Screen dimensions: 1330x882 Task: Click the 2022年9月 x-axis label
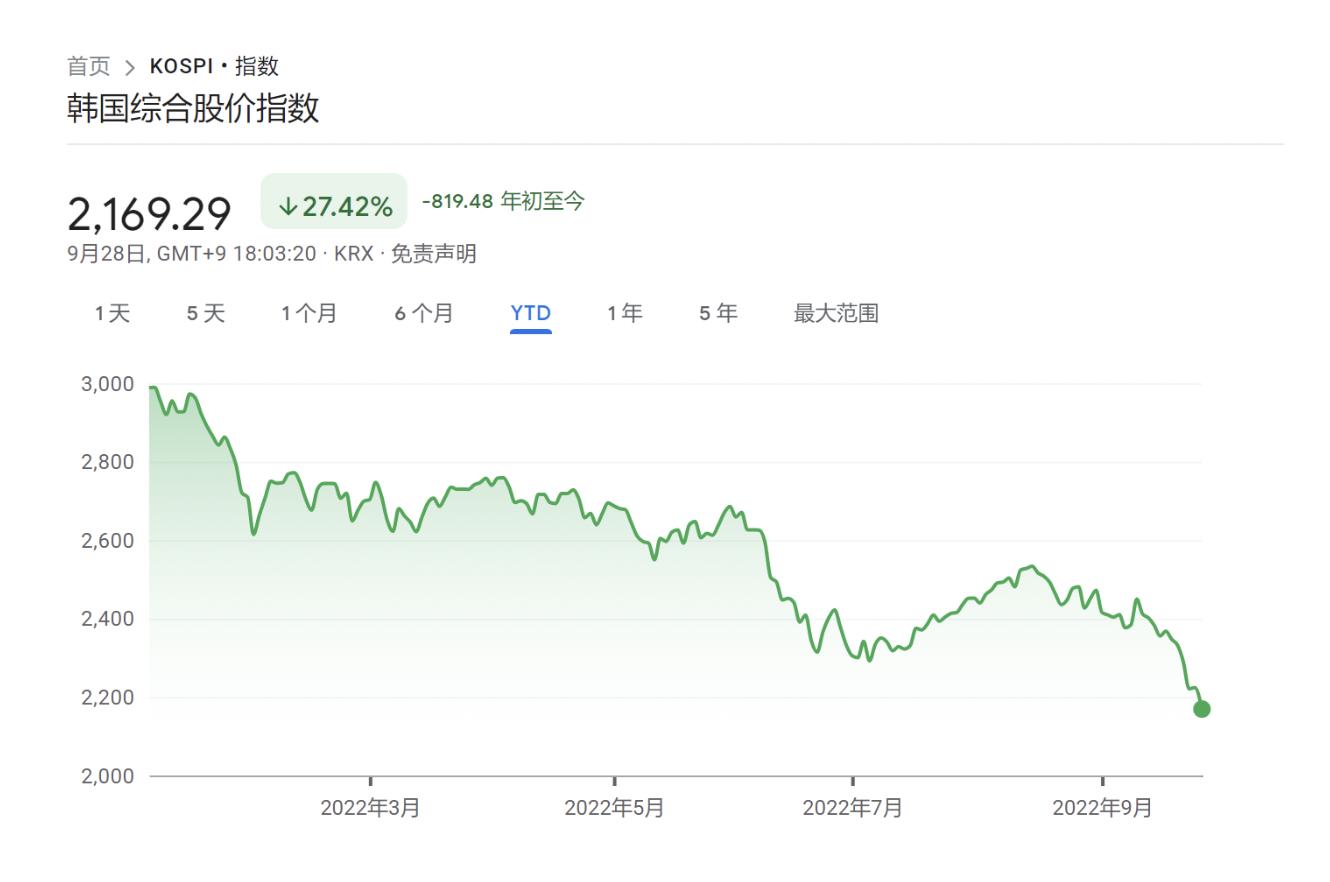click(x=1102, y=808)
